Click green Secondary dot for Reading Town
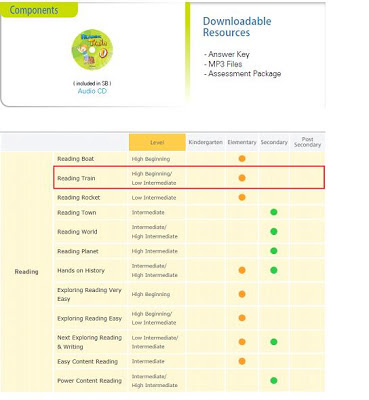369x400 pixels. click(x=274, y=212)
